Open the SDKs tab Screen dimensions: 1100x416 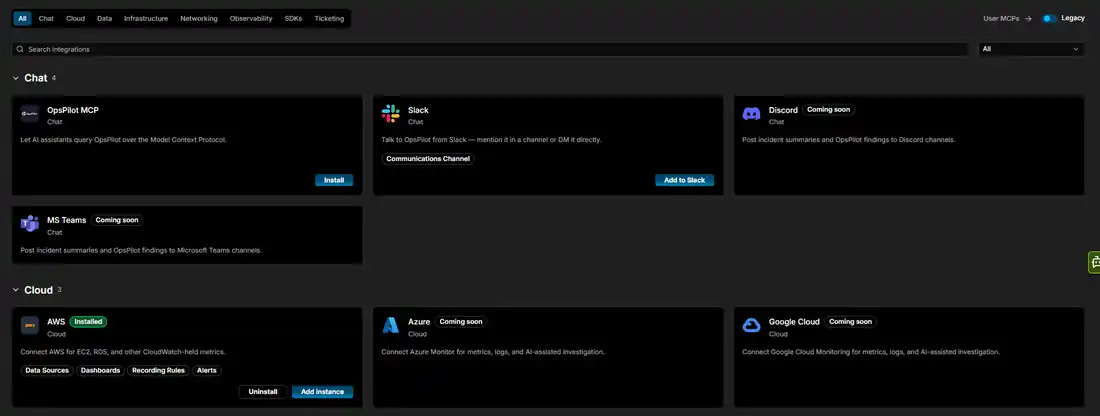pyautogui.click(x=293, y=18)
